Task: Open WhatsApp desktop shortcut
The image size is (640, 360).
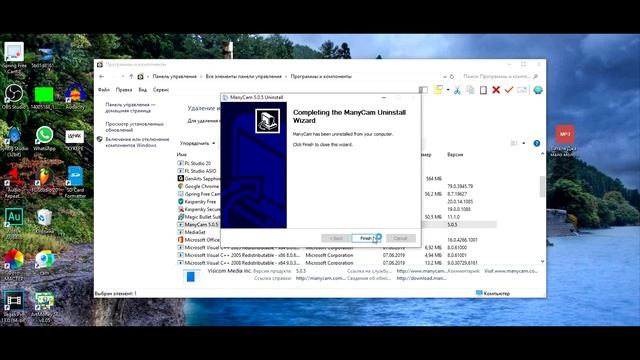Action: coord(44,139)
